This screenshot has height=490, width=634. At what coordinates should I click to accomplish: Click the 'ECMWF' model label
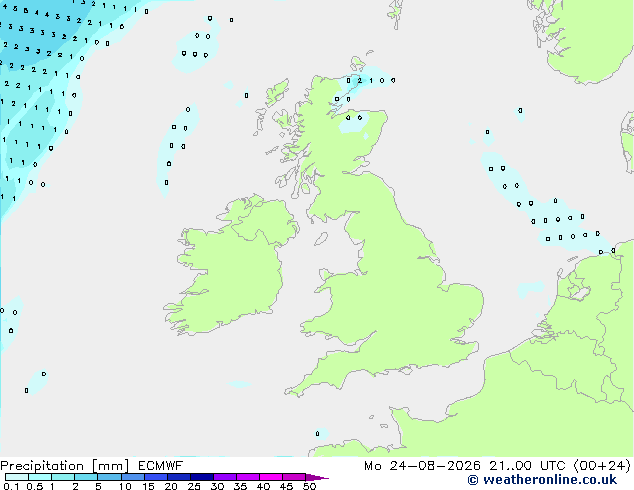click(161, 466)
